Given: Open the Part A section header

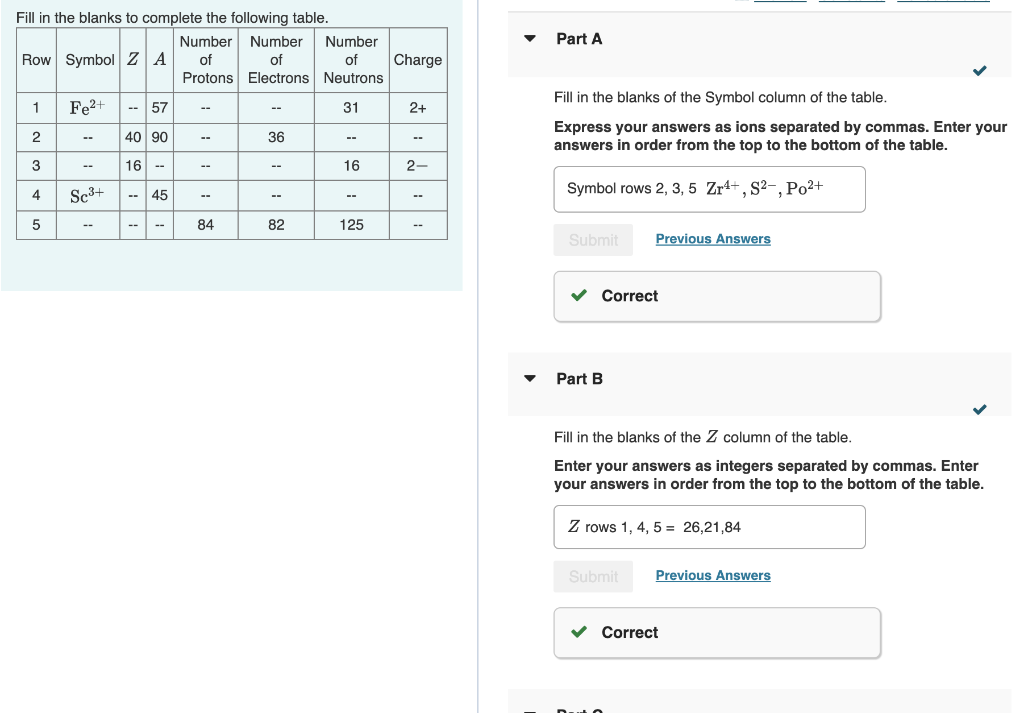Looking at the screenshot, I should pyautogui.click(x=578, y=39).
